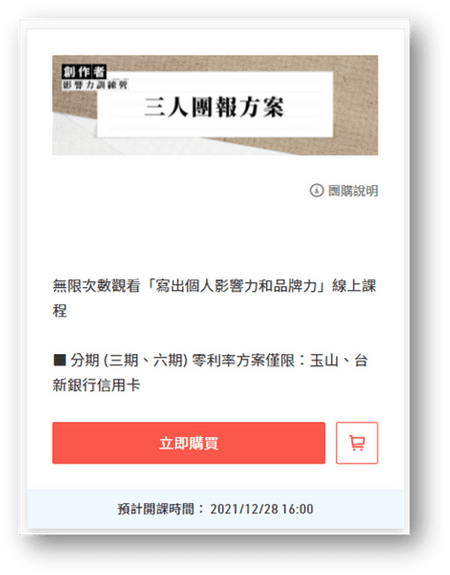Click the 影響力訓練營 subtitle under the logo
Screen dimensions: 450x575
click(x=95, y=85)
